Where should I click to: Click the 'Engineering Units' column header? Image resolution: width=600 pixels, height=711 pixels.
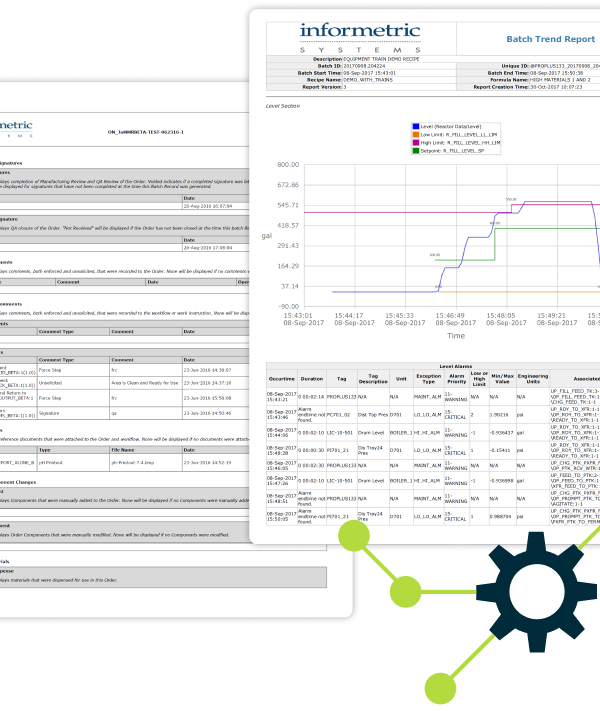click(533, 379)
